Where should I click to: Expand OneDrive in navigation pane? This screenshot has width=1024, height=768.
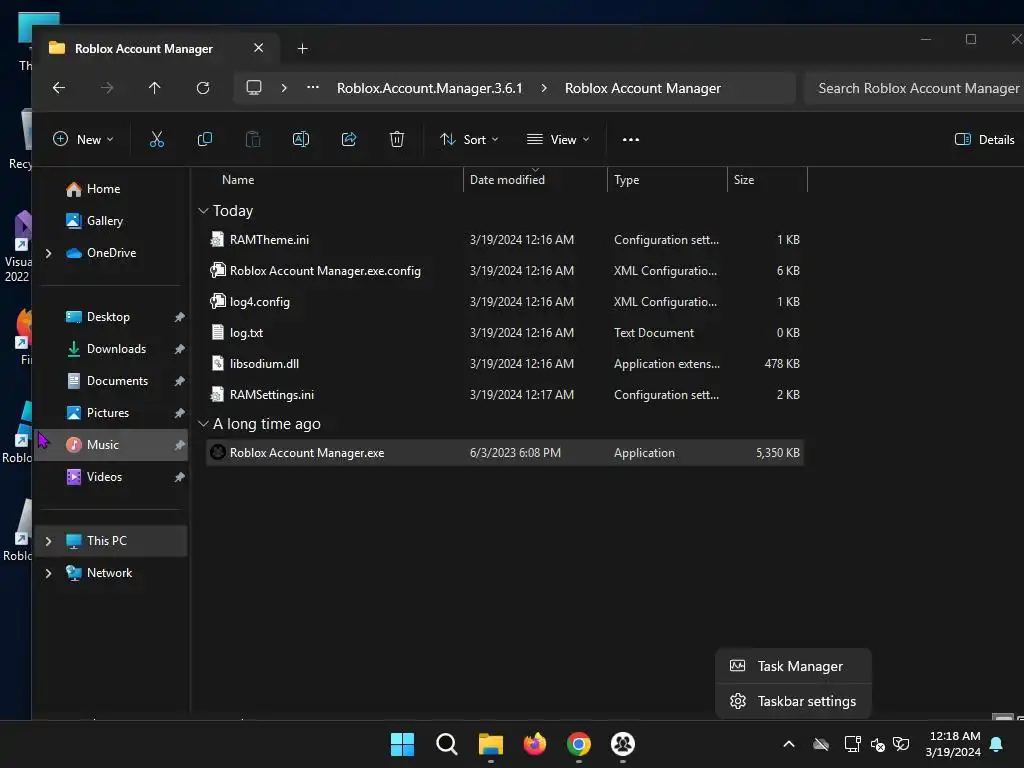(x=48, y=253)
